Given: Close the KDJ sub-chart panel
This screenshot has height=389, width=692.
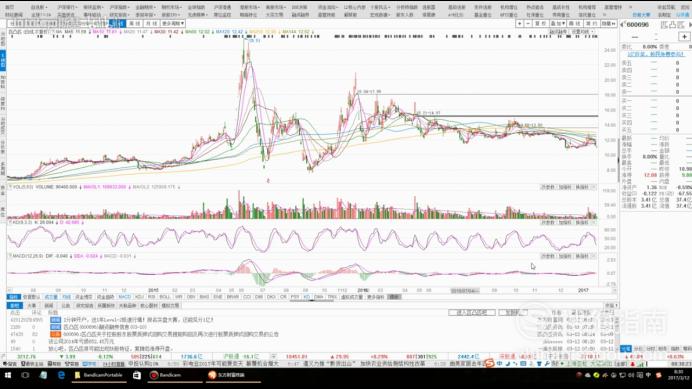Looking at the screenshot, I should (594, 223).
